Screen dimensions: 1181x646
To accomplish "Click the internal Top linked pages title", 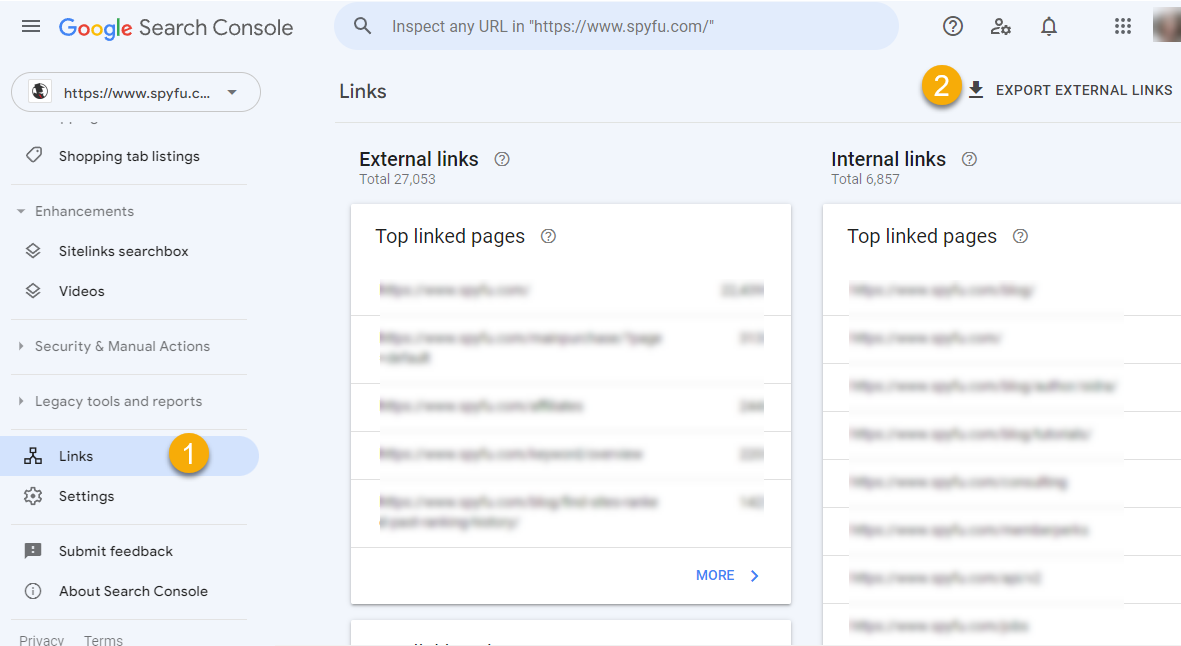I will [x=922, y=236].
